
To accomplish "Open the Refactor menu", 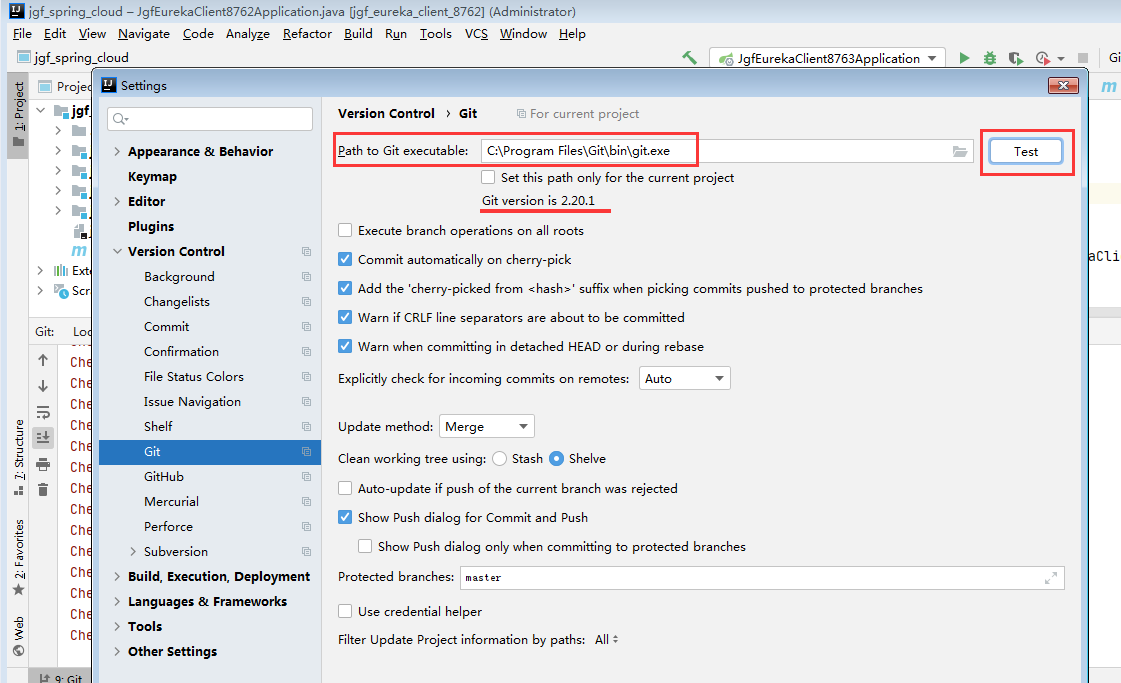I will 307,34.
